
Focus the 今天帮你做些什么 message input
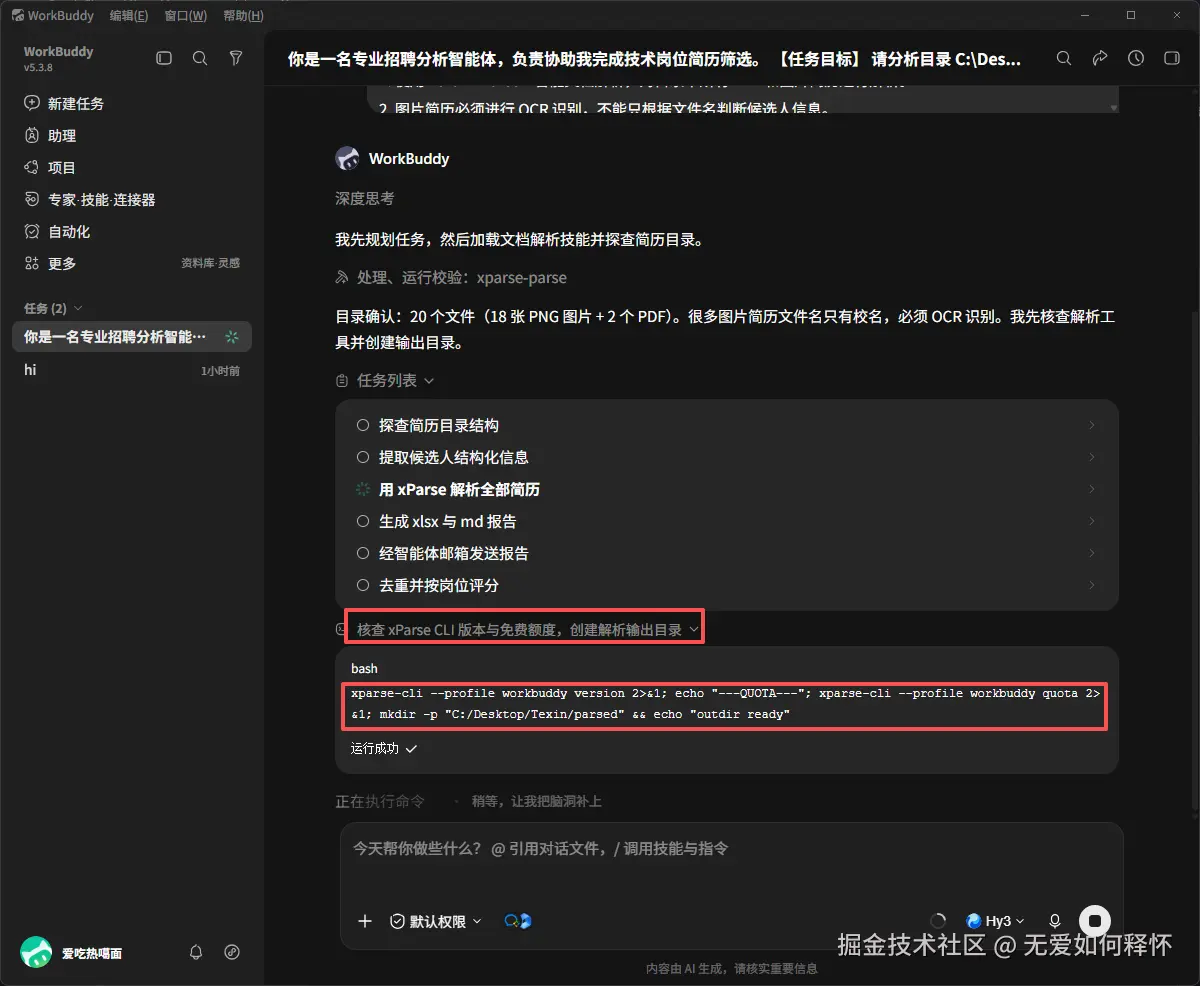point(731,849)
